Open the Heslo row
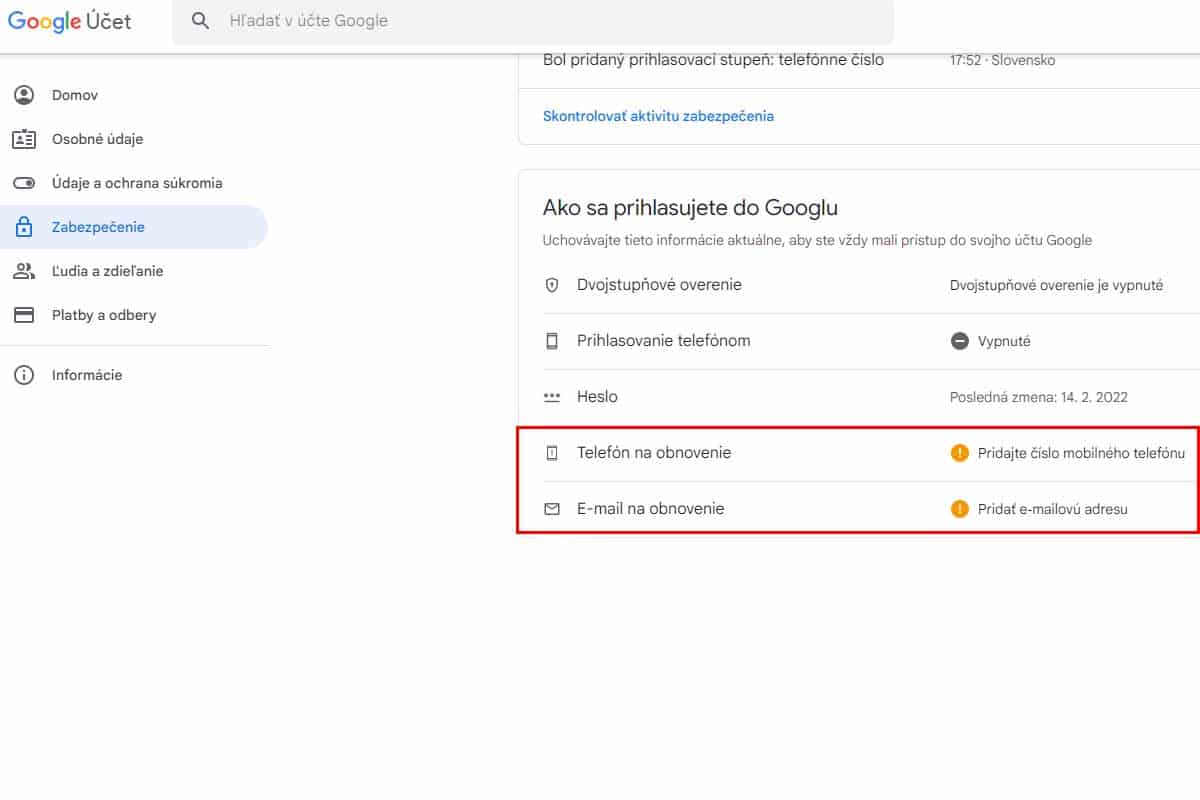Viewport: 1200px width, 800px height. [859, 397]
